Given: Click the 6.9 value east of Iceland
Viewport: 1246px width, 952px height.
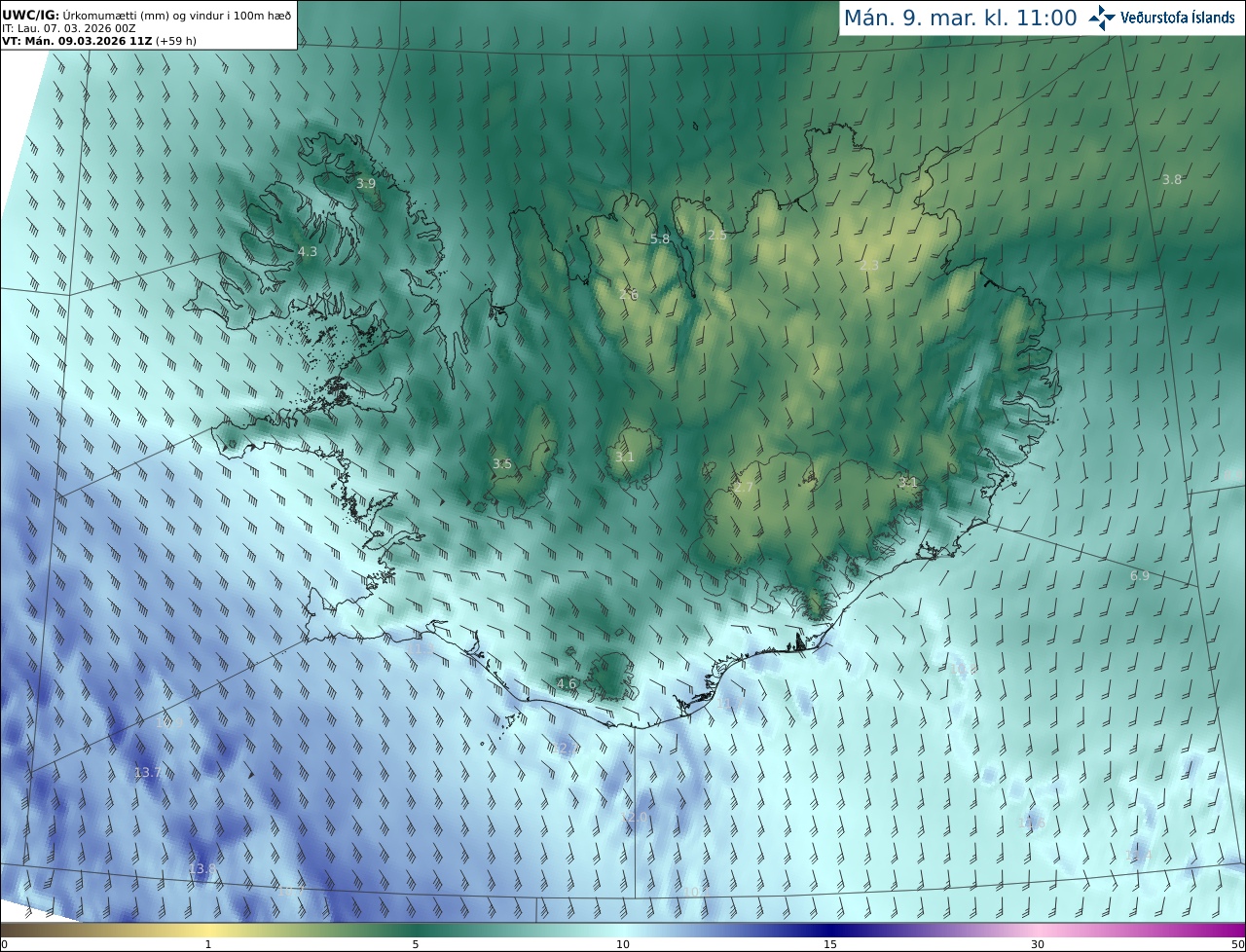Looking at the screenshot, I should (x=1140, y=576).
